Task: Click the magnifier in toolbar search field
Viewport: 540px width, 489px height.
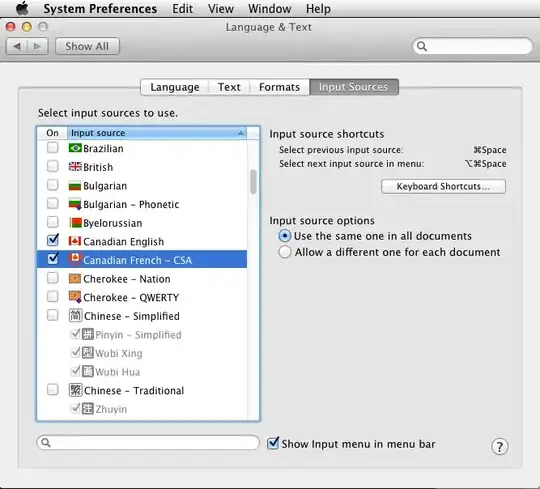Action: tap(422, 46)
